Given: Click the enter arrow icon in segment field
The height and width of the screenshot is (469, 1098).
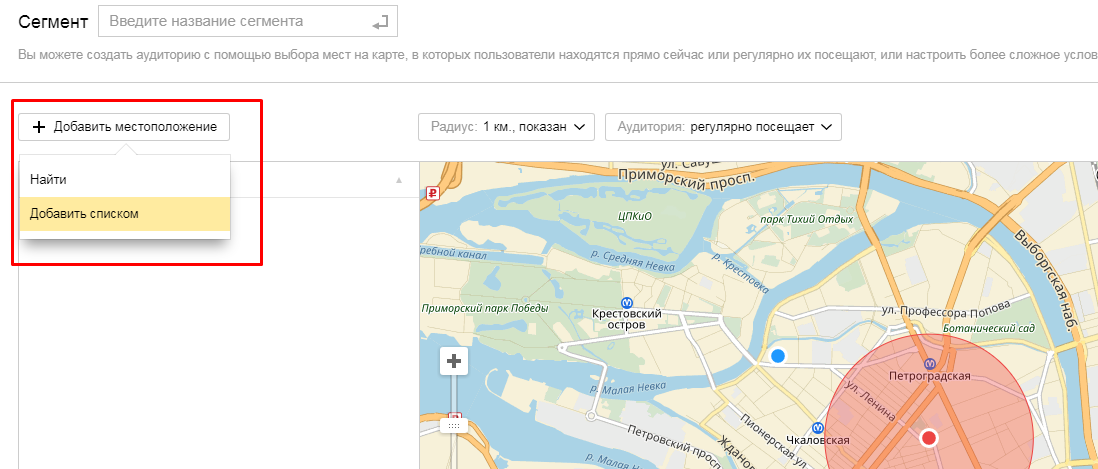Looking at the screenshot, I should (379, 21).
